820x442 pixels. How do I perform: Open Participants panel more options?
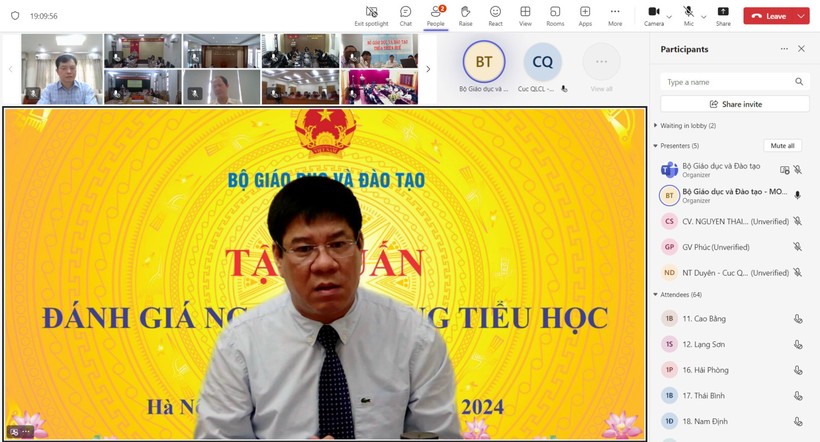784,49
